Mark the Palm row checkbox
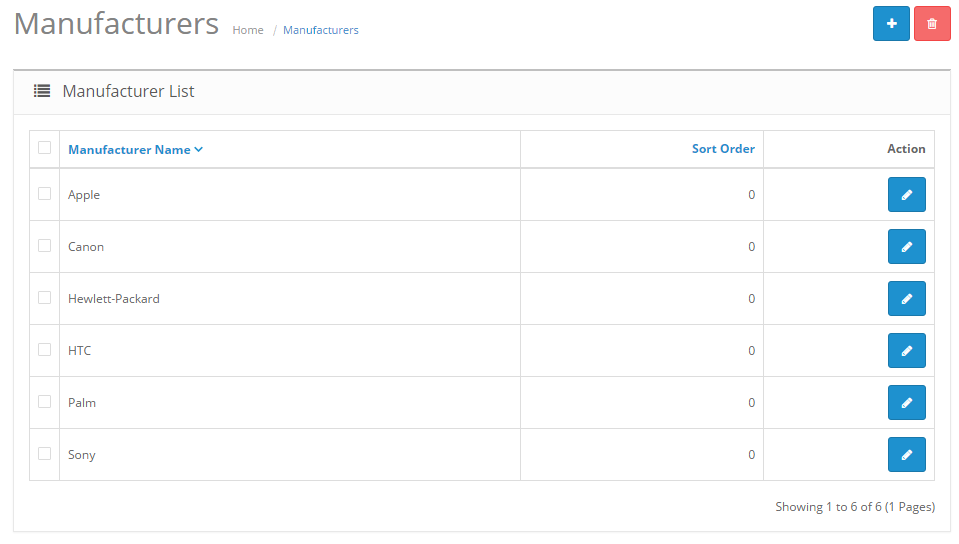The width and height of the screenshot is (959, 544). point(44,402)
